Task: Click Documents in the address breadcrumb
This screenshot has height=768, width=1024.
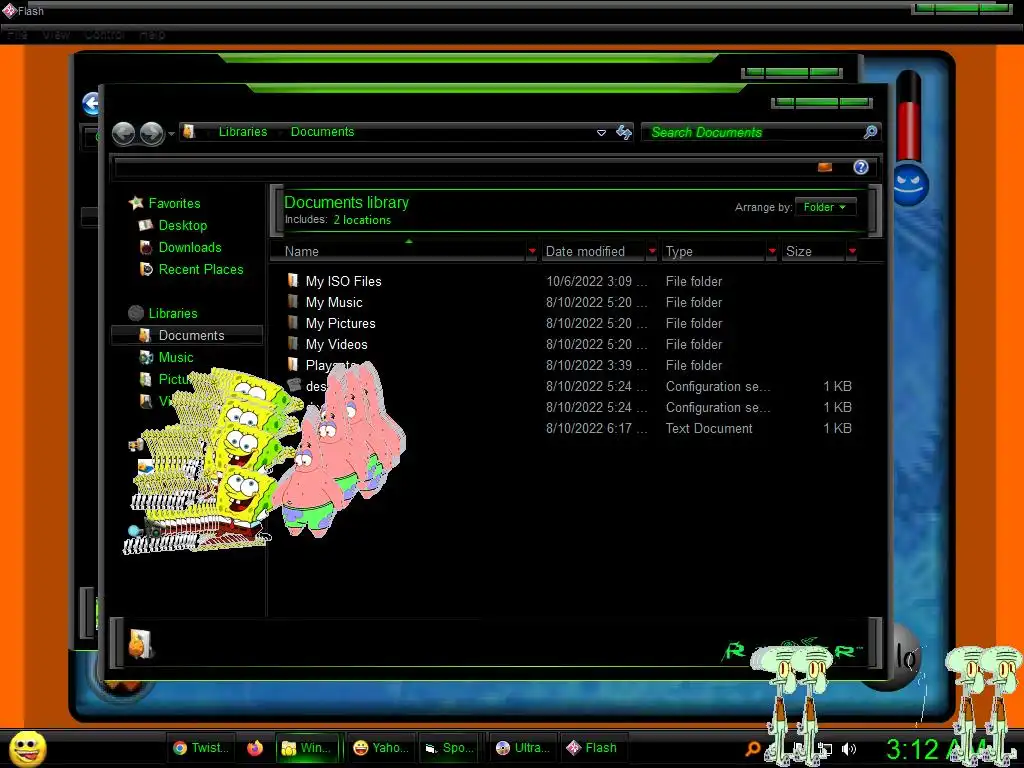Action: point(323,132)
